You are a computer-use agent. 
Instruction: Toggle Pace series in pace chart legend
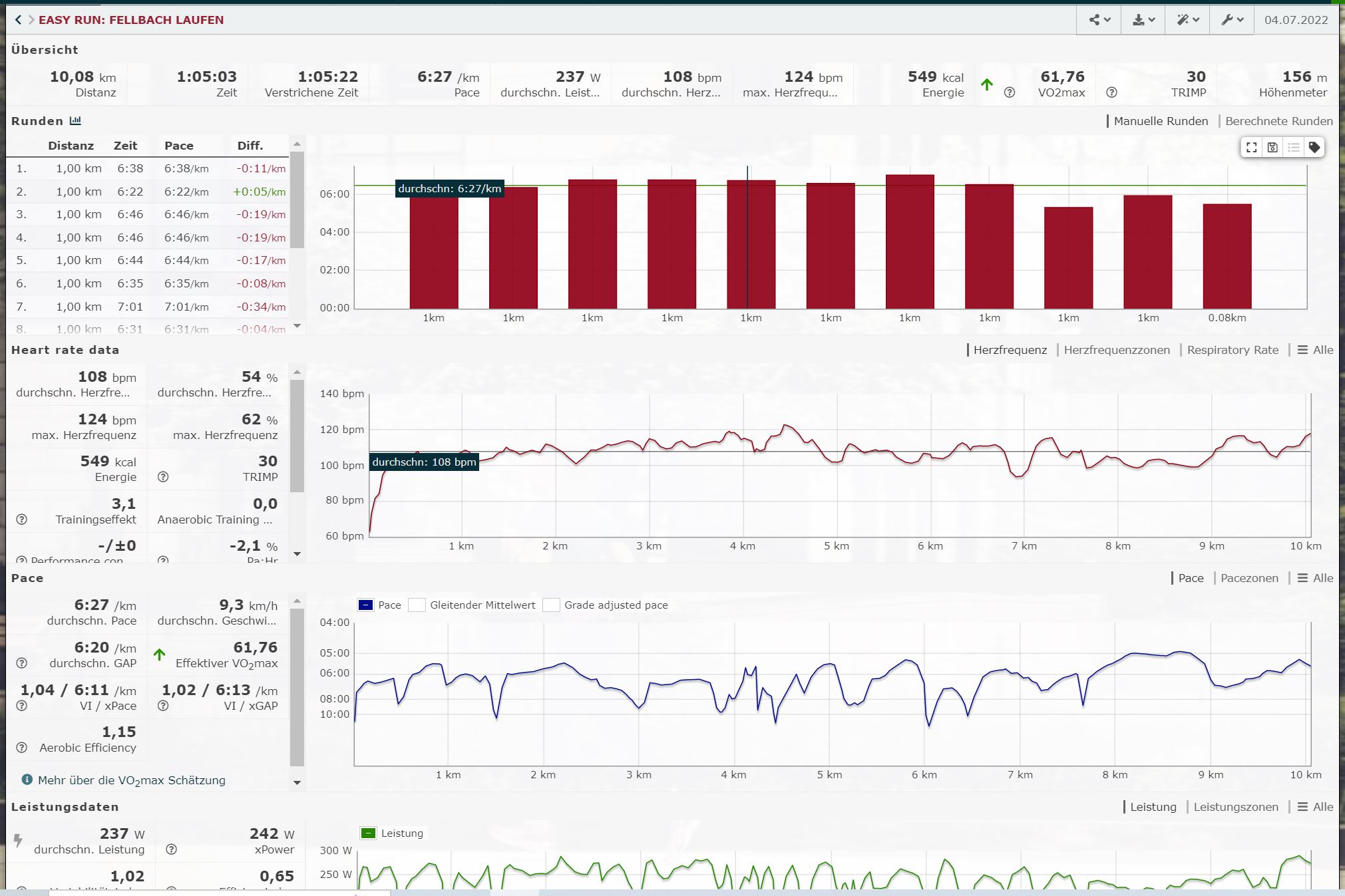[x=366, y=605]
